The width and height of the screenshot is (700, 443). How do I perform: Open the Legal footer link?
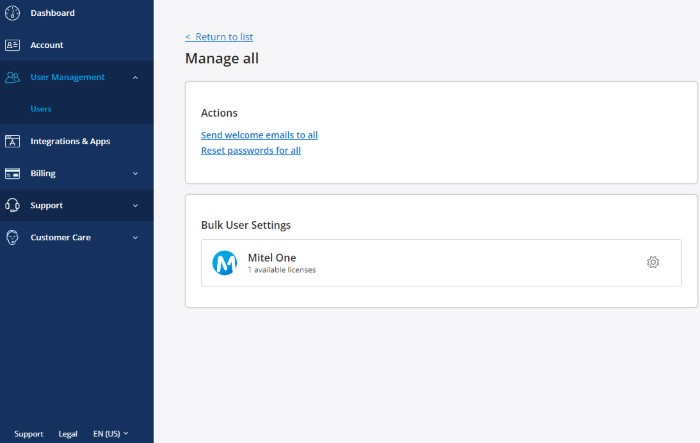pyautogui.click(x=68, y=434)
